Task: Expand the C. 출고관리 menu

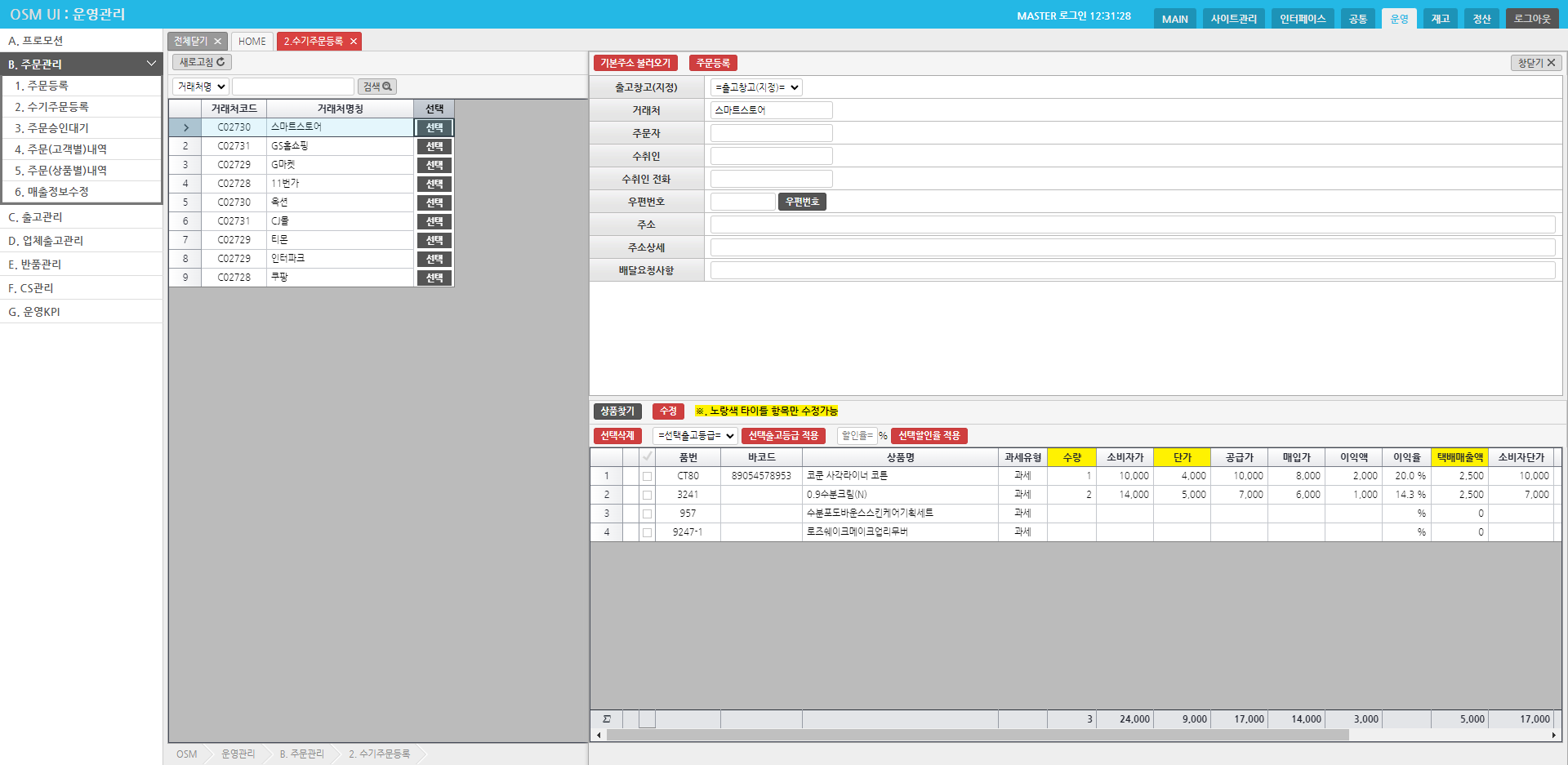Action: (81, 217)
